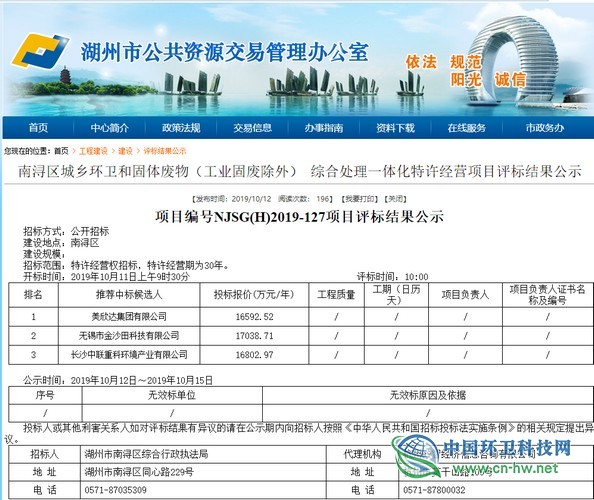Open the 在线服务 navigation item
The width and height of the screenshot is (594, 500).
[467, 128]
